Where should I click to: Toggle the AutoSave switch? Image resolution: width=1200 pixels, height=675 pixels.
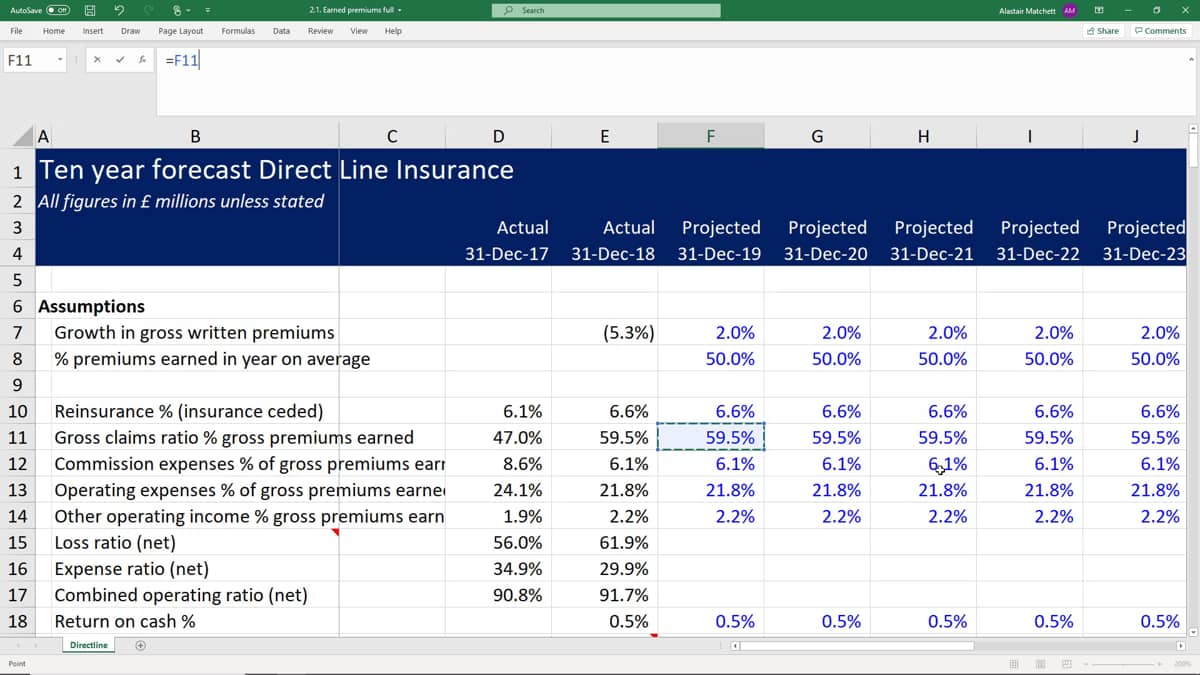pyautogui.click(x=56, y=11)
